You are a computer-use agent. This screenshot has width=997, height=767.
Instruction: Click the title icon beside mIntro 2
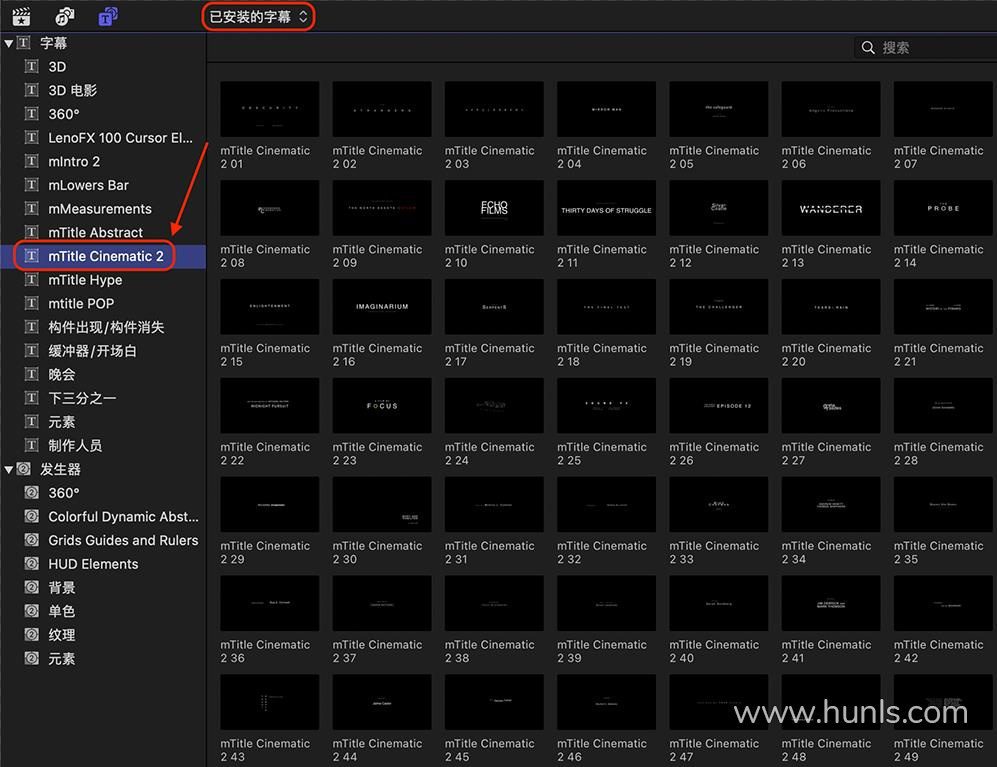tap(31, 162)
